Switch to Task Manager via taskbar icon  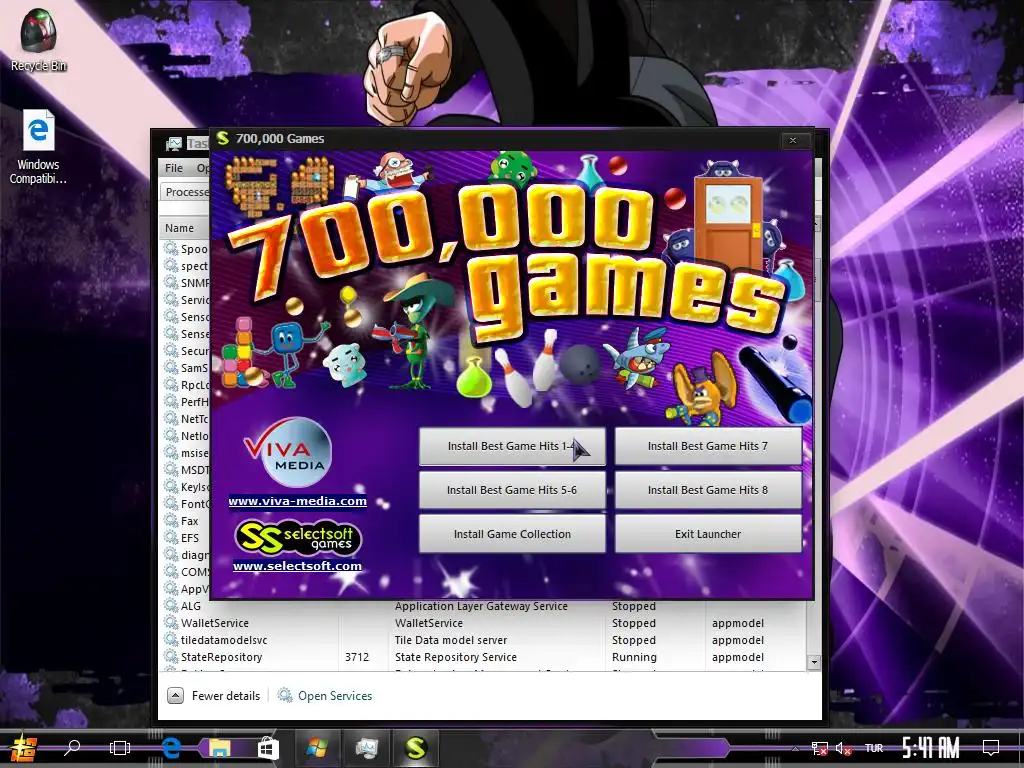tap(367, 747)
